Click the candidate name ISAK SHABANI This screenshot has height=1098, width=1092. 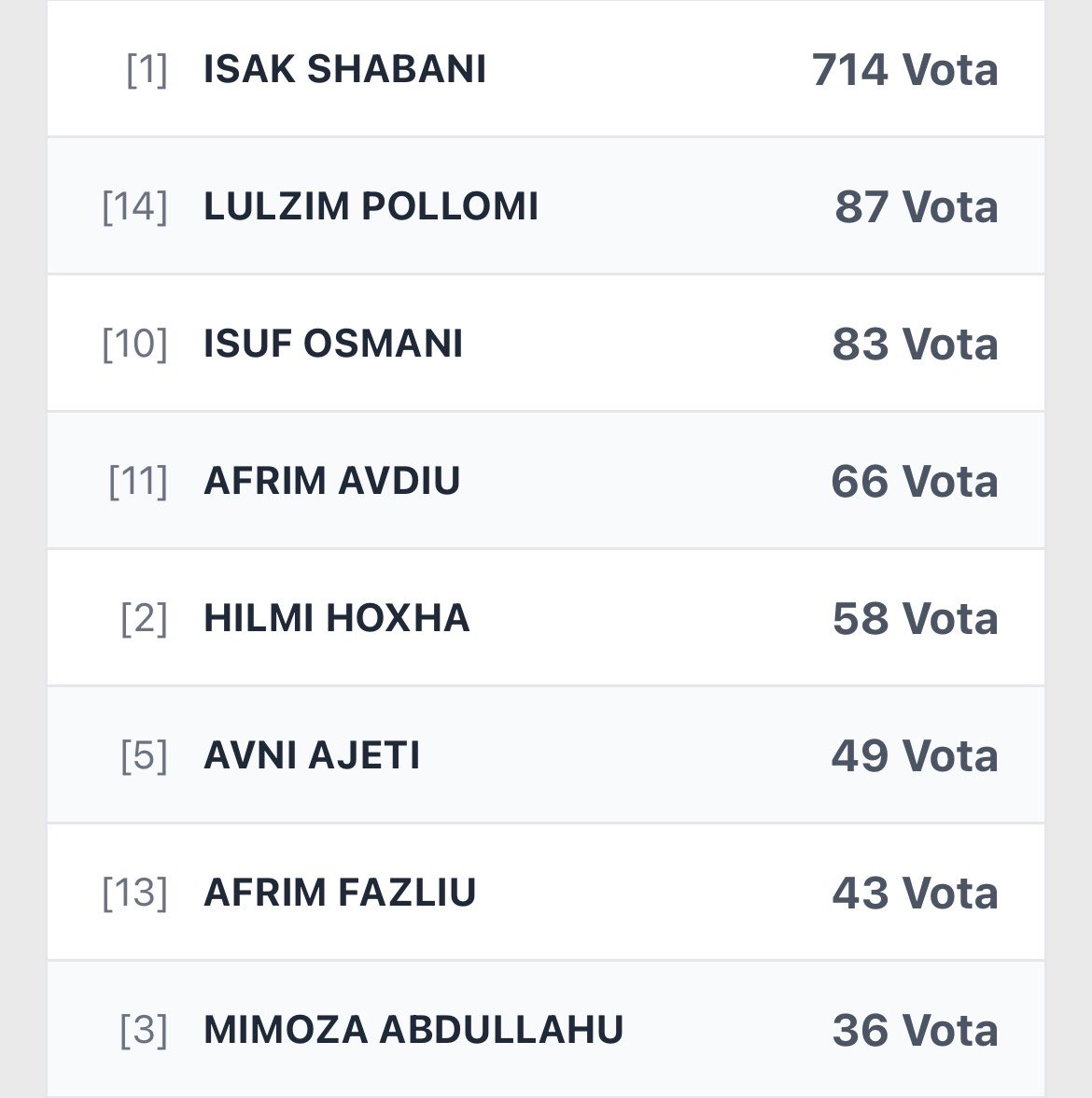[344, 69]
